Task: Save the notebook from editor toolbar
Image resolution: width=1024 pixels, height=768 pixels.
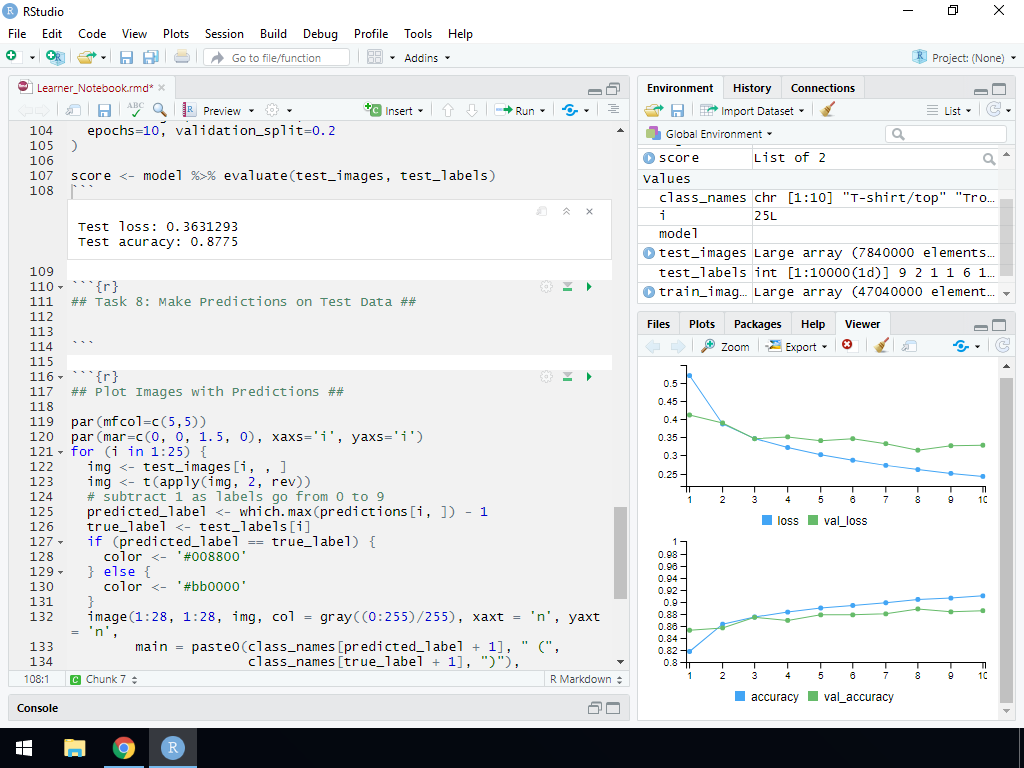Action: pos(104,110)
